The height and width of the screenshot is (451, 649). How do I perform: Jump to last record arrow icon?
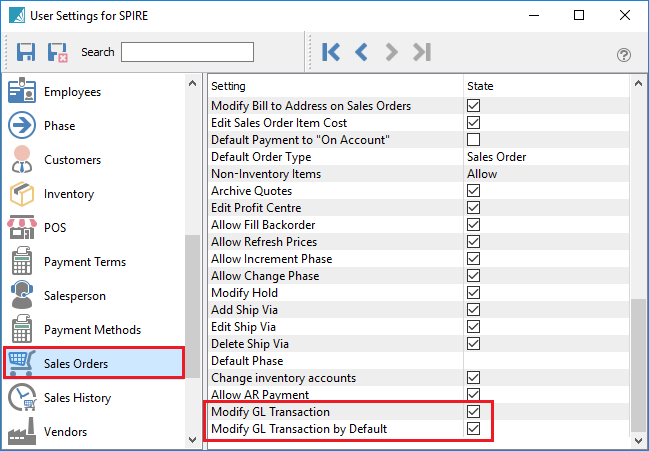click(x=422, y=52)
